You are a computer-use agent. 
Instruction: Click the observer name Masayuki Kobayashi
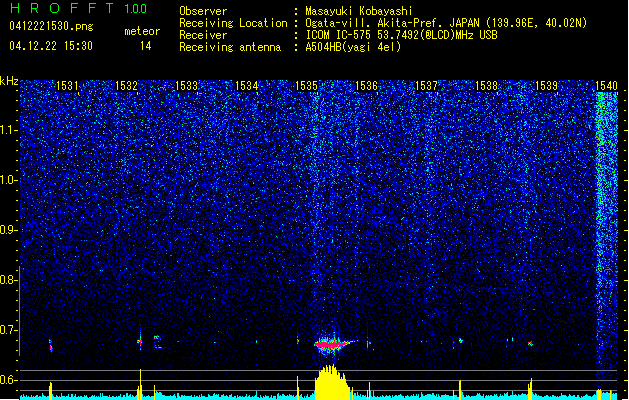(x=358, y=11)
